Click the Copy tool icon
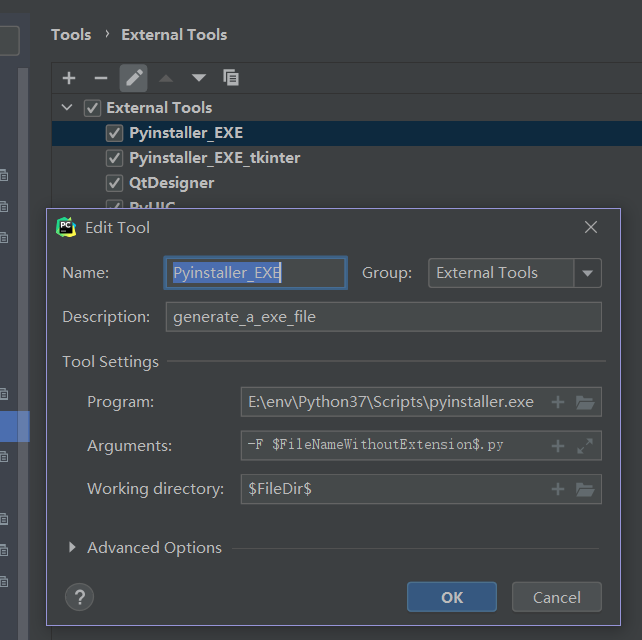This screenshot has width=642, height=640. [x=231, y=78]
